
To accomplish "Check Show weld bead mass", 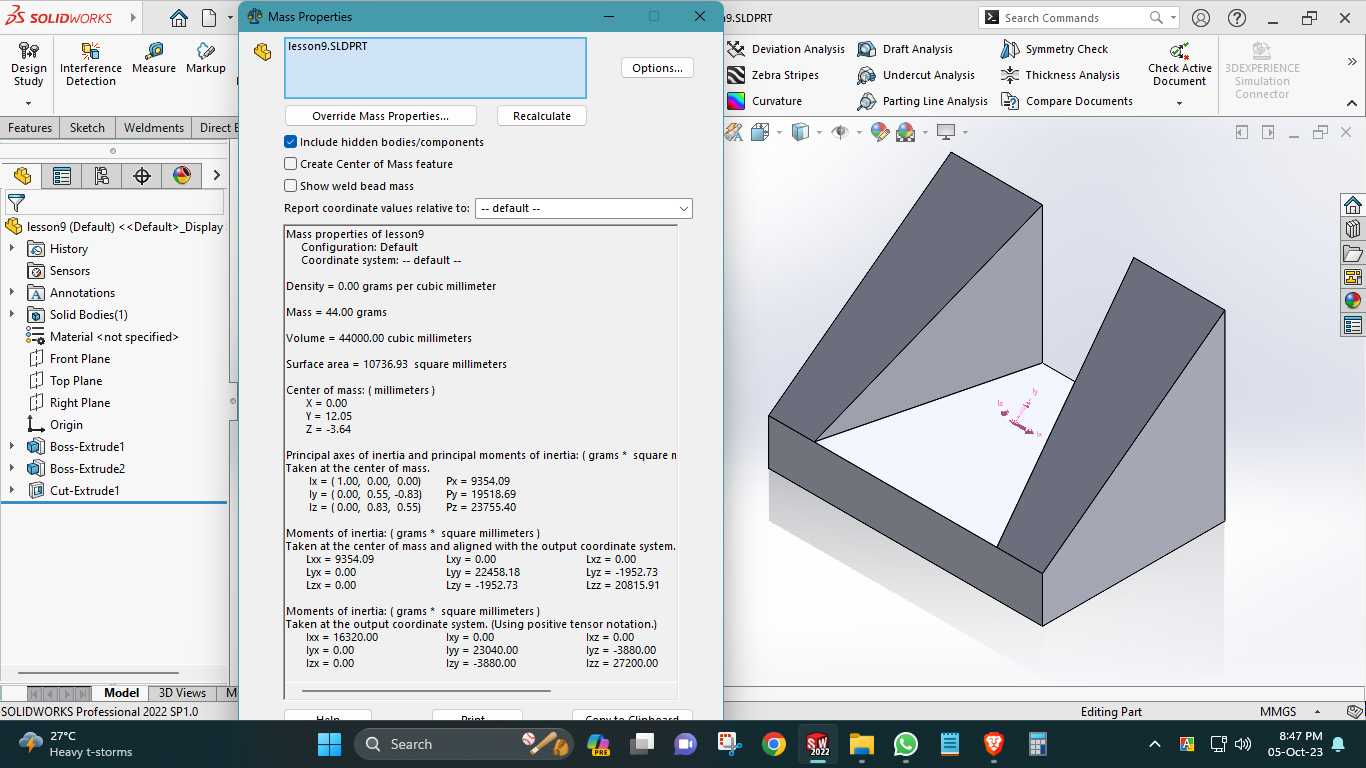I will click(291, 186).
